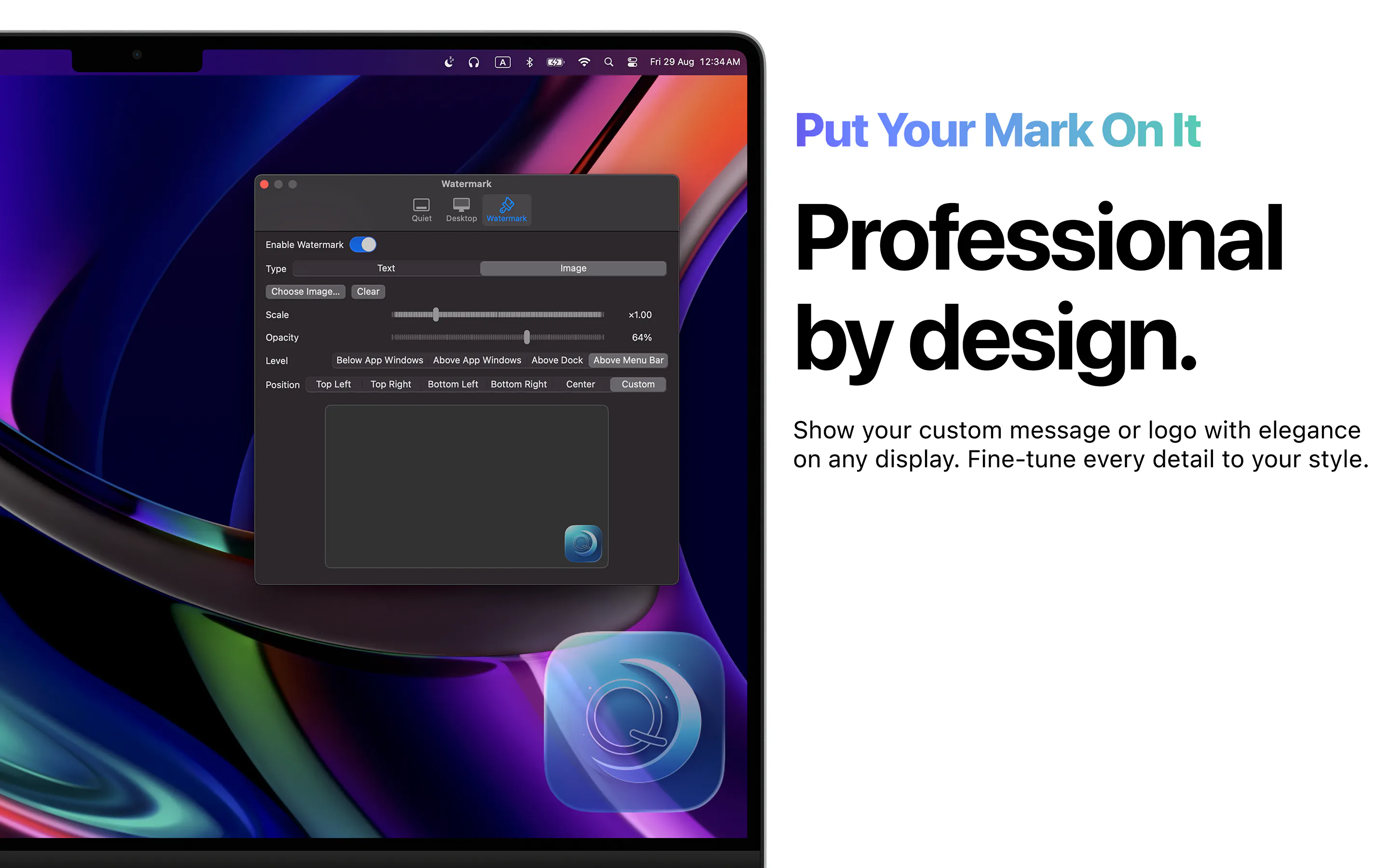Set watermark type to Text

386,268
